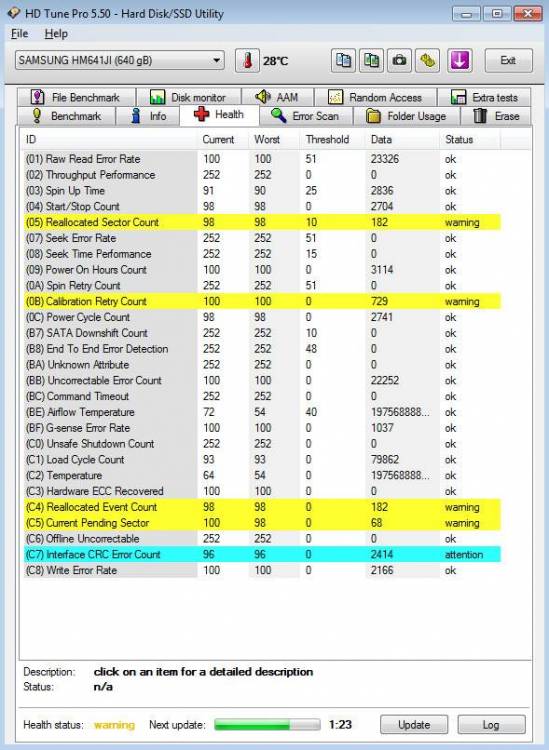Viewport: 549px width, 750px height.
Task: Switch to the Benchmark tab
Action: coord(66,116)
